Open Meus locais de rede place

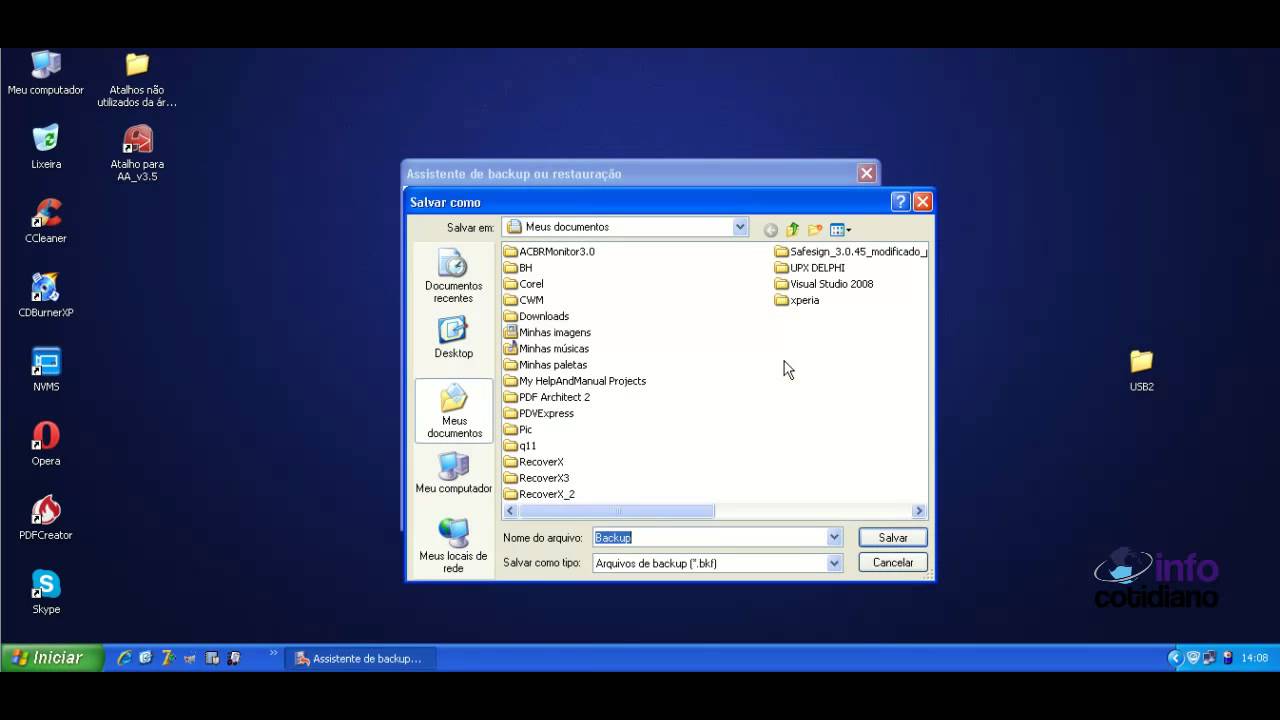pyautogui.click(x=453, y=545)
